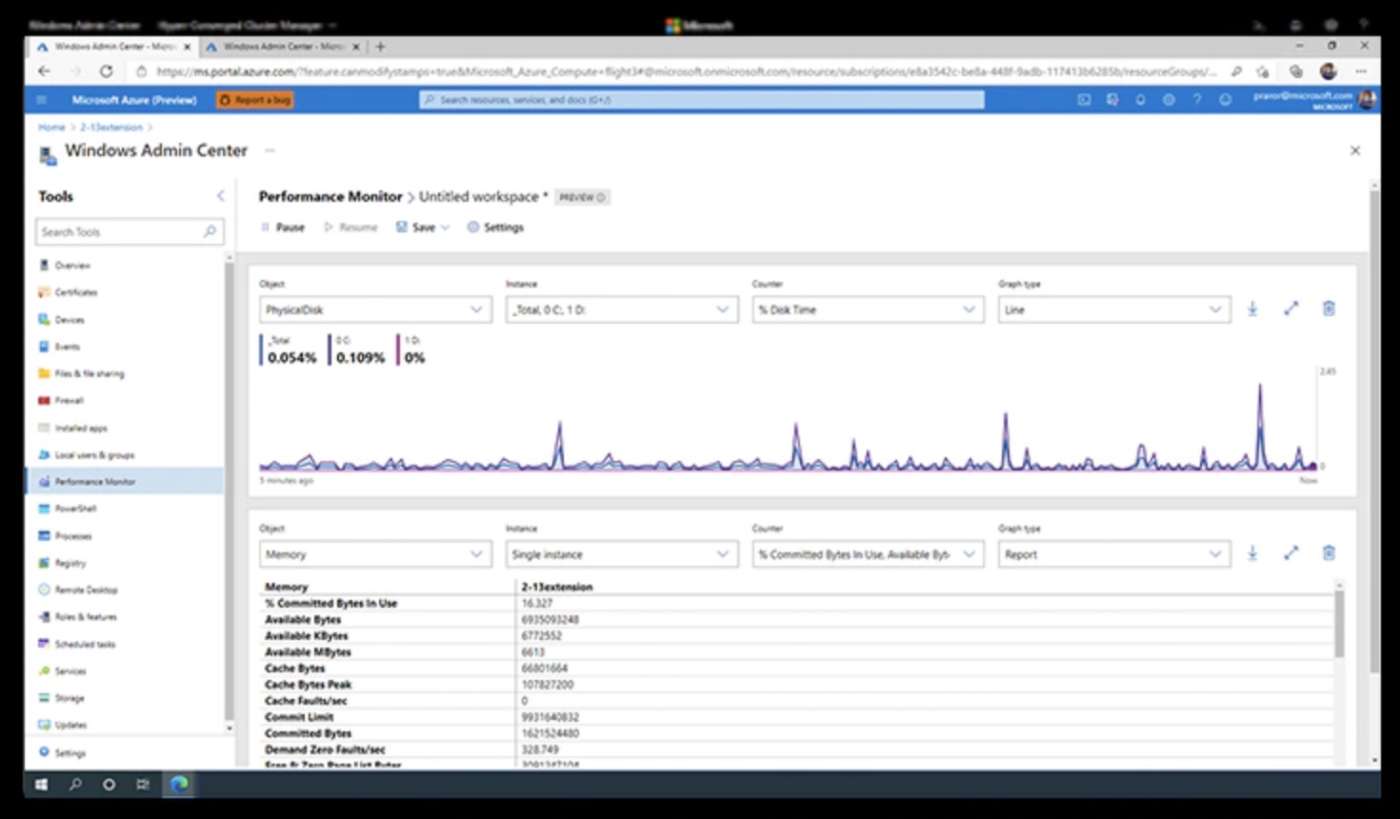Expand the Memory report to fullscreen
Image resolution: width=1400 pixels, height=819 pixels.
[x=1290, y=554]
